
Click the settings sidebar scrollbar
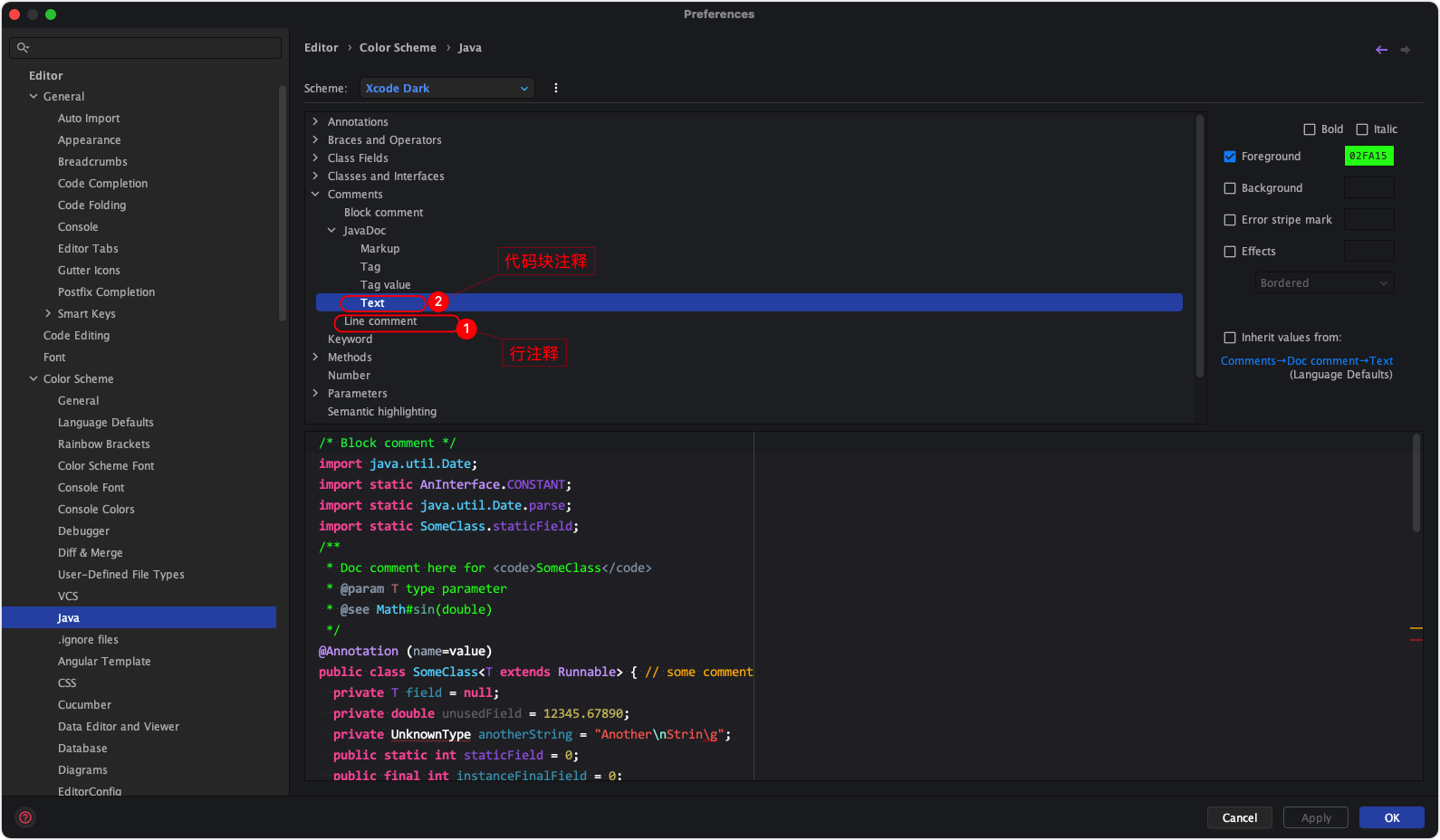point(283,203)
